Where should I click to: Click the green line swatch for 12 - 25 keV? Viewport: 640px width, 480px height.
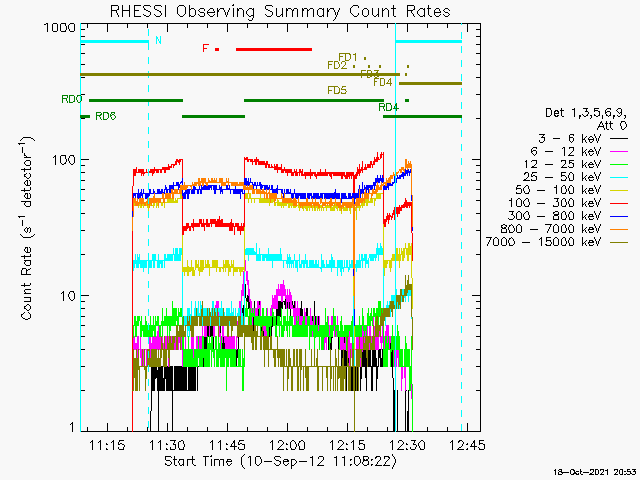click(x=619, y=164)
